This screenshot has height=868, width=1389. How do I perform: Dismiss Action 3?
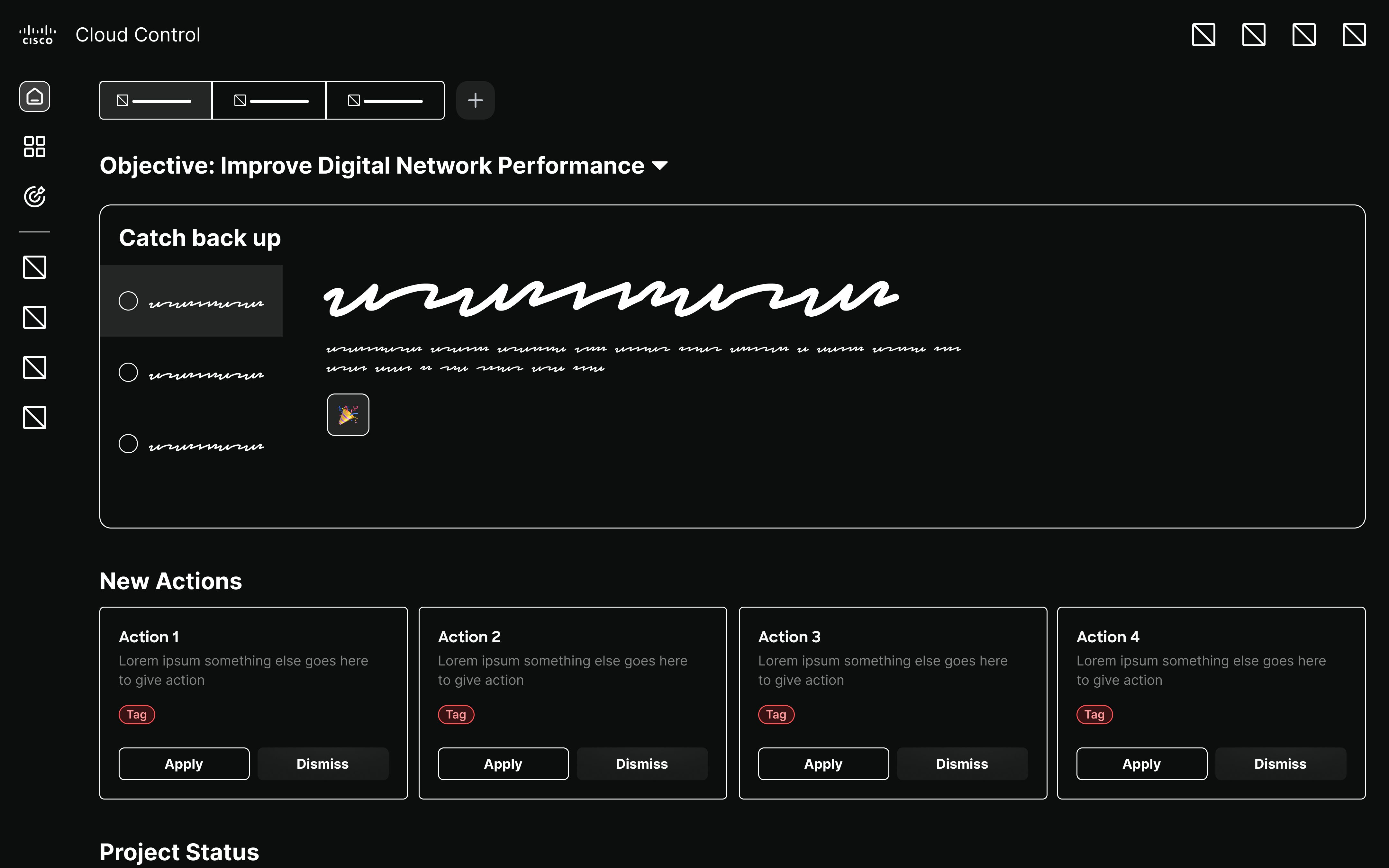tap(962, 764)
